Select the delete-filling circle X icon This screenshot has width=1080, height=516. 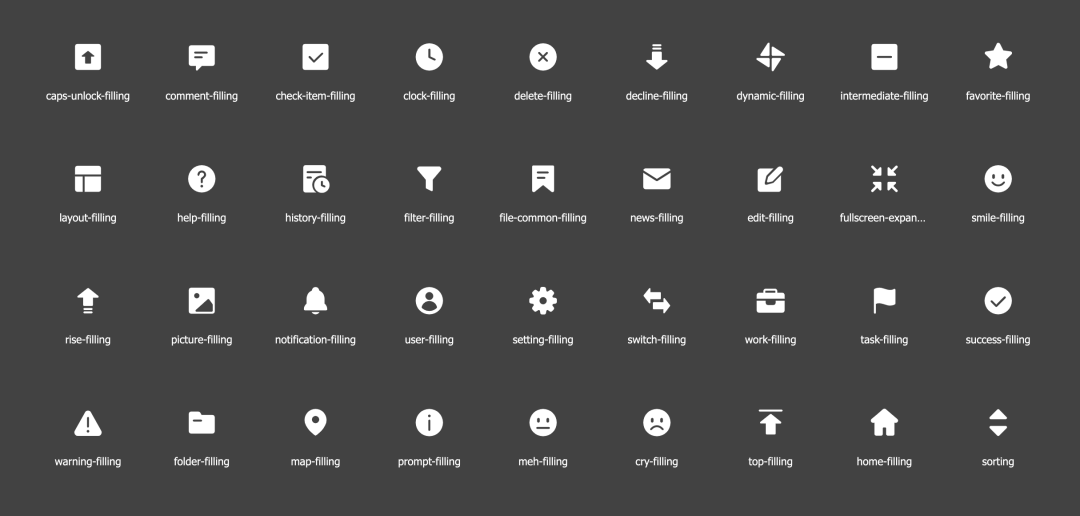[x=543, y=56]
